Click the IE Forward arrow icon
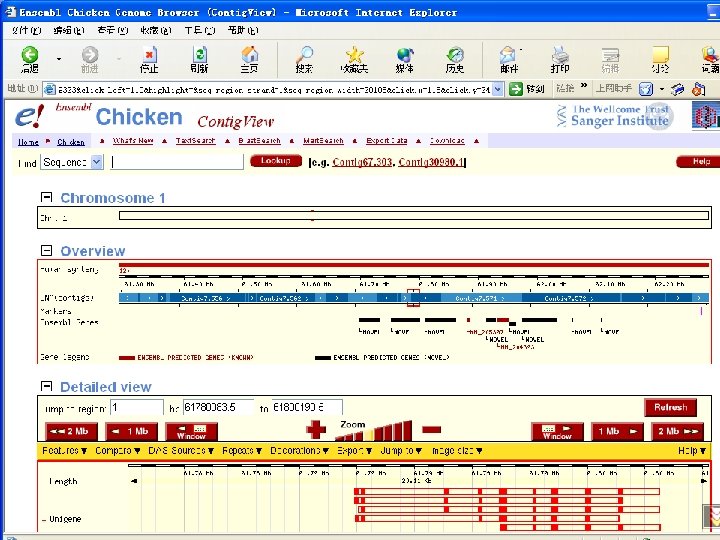720x540 pixels. coord(90,55)
